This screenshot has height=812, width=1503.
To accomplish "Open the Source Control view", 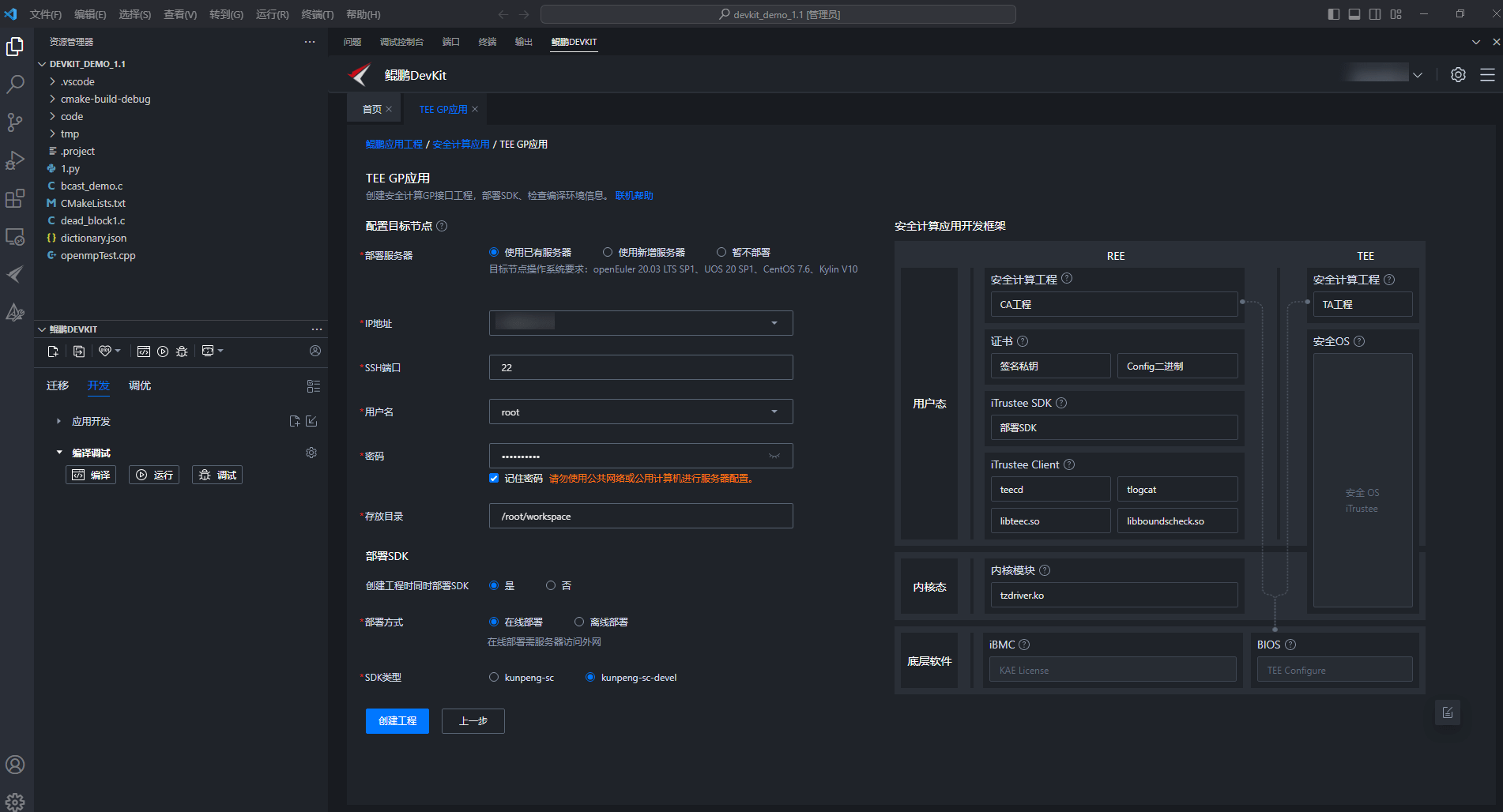I will point(15,122).
